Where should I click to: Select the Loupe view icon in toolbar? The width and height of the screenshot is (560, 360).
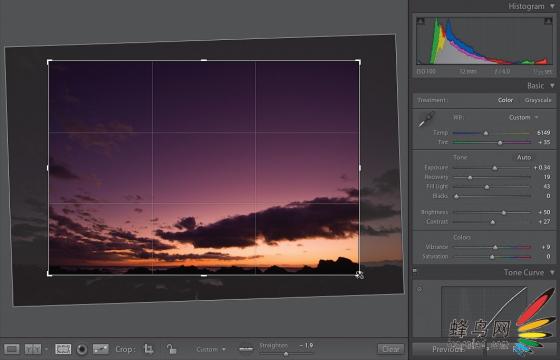[x=11, y=349]
